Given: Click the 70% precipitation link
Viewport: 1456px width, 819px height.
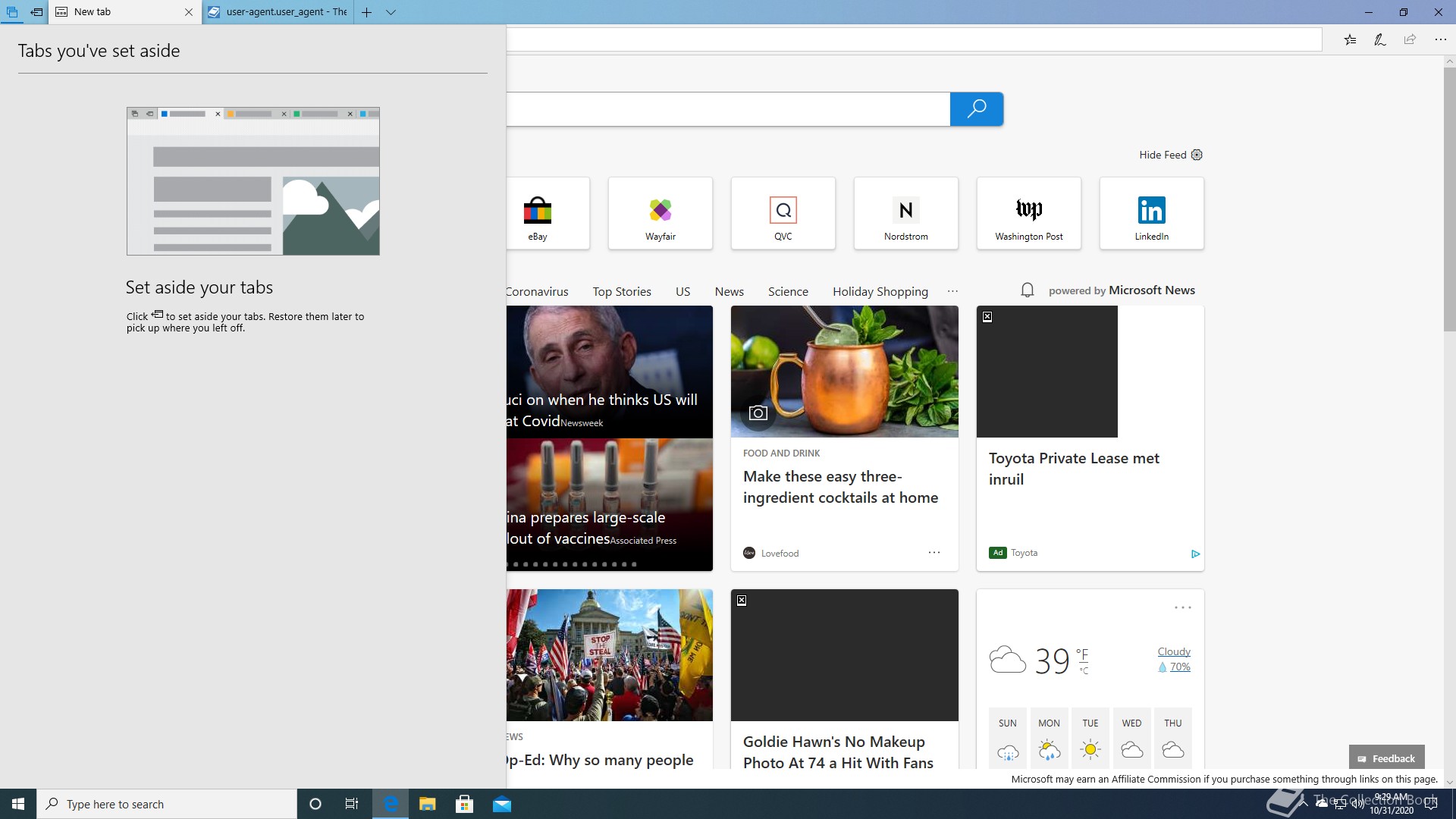Looking at the screenshot, I should [1180, 667].
